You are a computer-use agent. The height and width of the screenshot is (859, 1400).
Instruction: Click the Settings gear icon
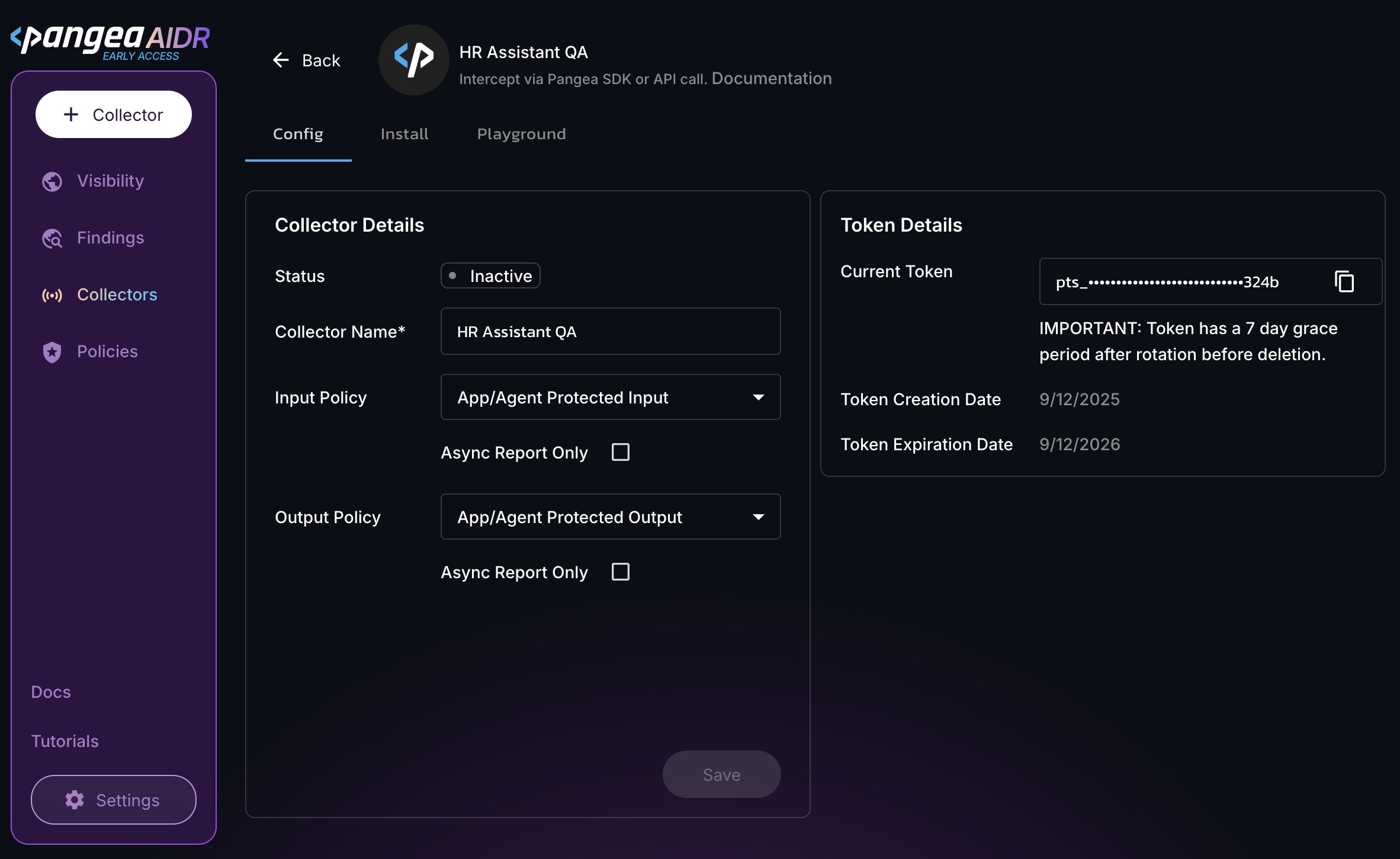click(75, 800)
